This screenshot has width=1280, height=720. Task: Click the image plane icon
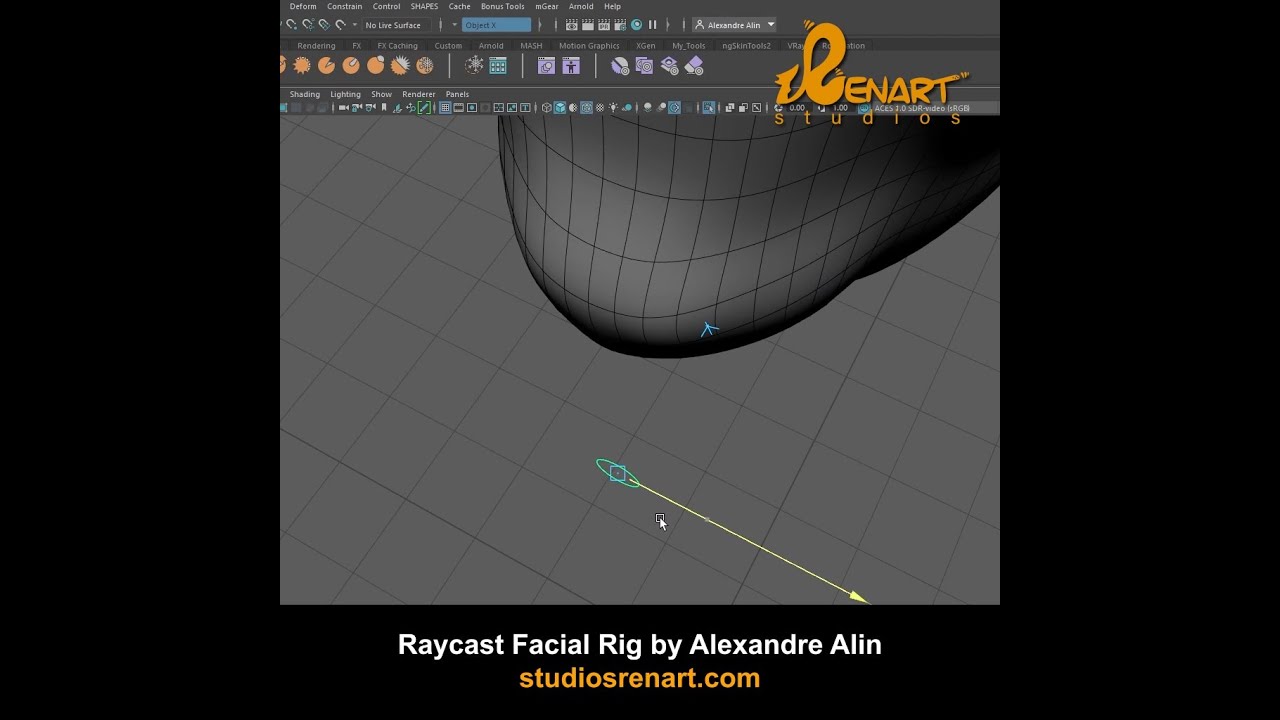(x=397, y=107)
